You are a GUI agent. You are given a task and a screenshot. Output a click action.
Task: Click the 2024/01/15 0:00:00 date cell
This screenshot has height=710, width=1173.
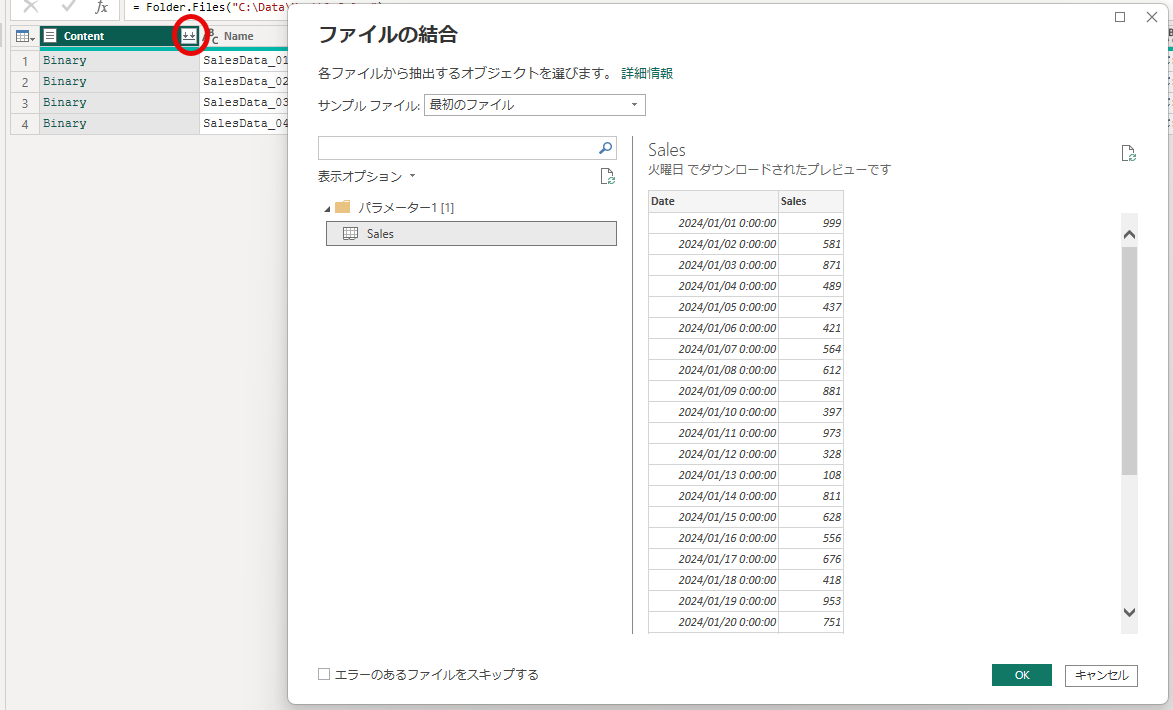coord(713,517)
